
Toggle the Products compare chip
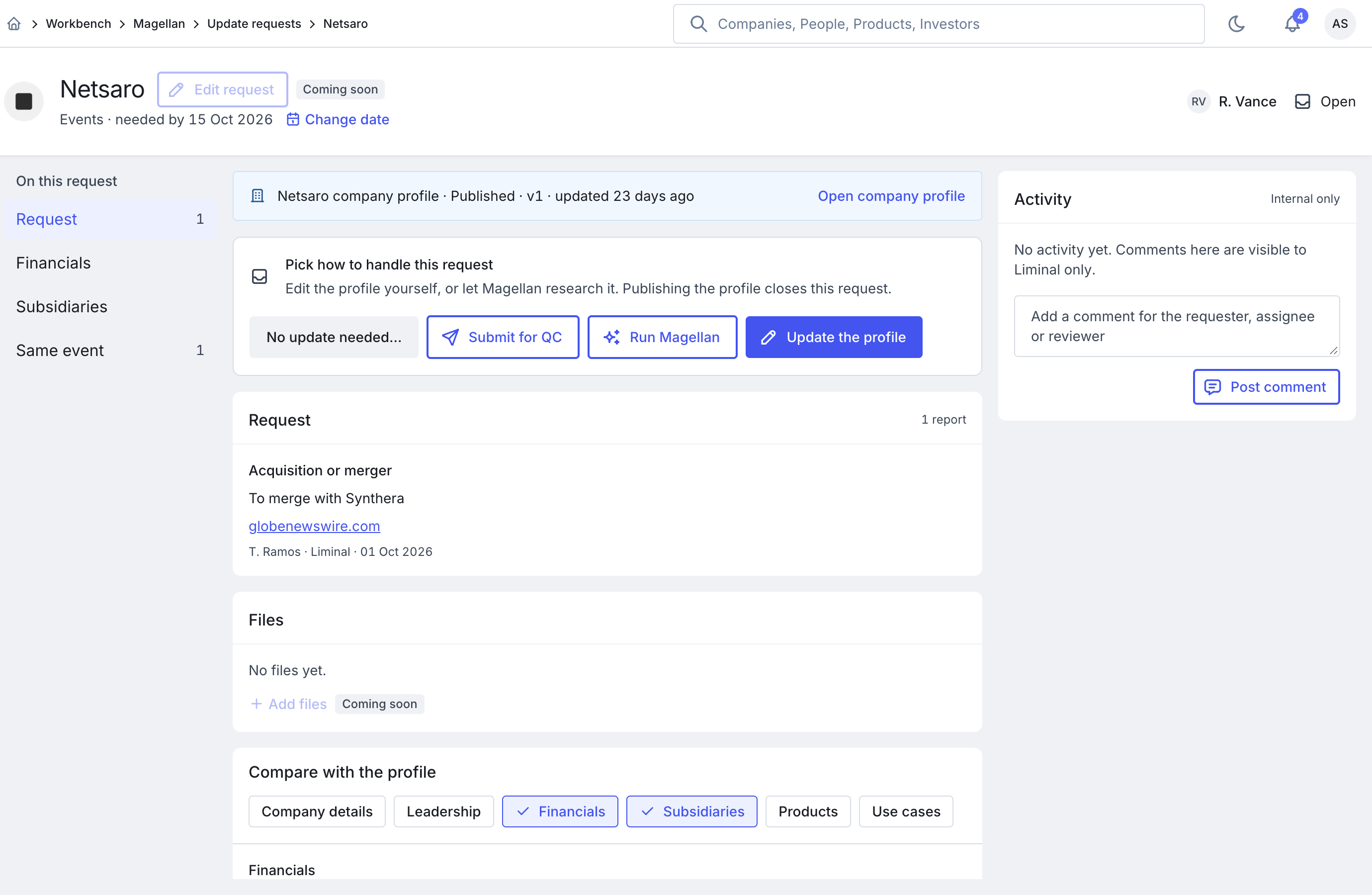[808, 811]
